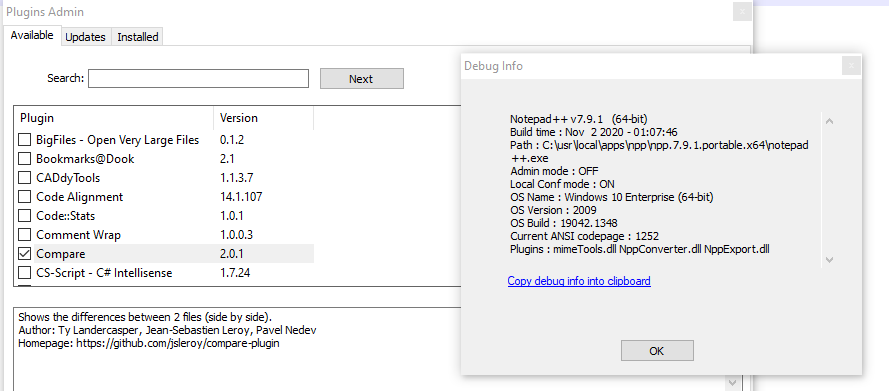Click version 2.0.1 of Compare
This screenshot has height=391, width=889.
tap(232, 254)
